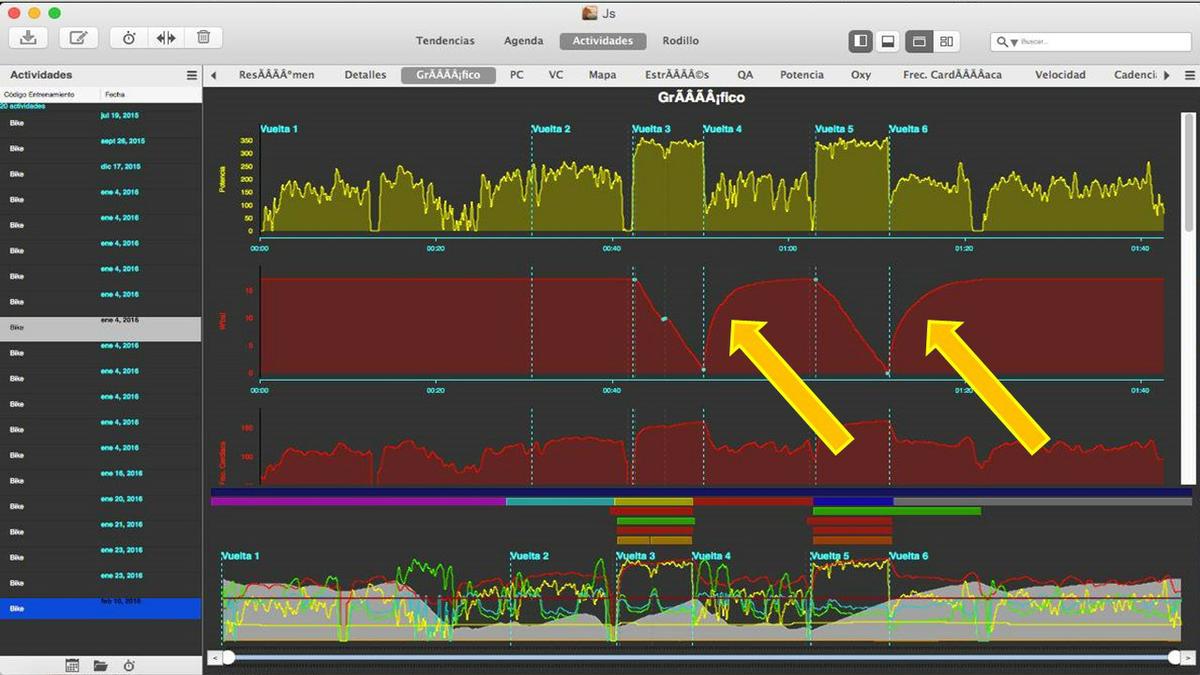Open the Potencia chart tab
This screenshot has width=1200, height=675.
point(801,75)
